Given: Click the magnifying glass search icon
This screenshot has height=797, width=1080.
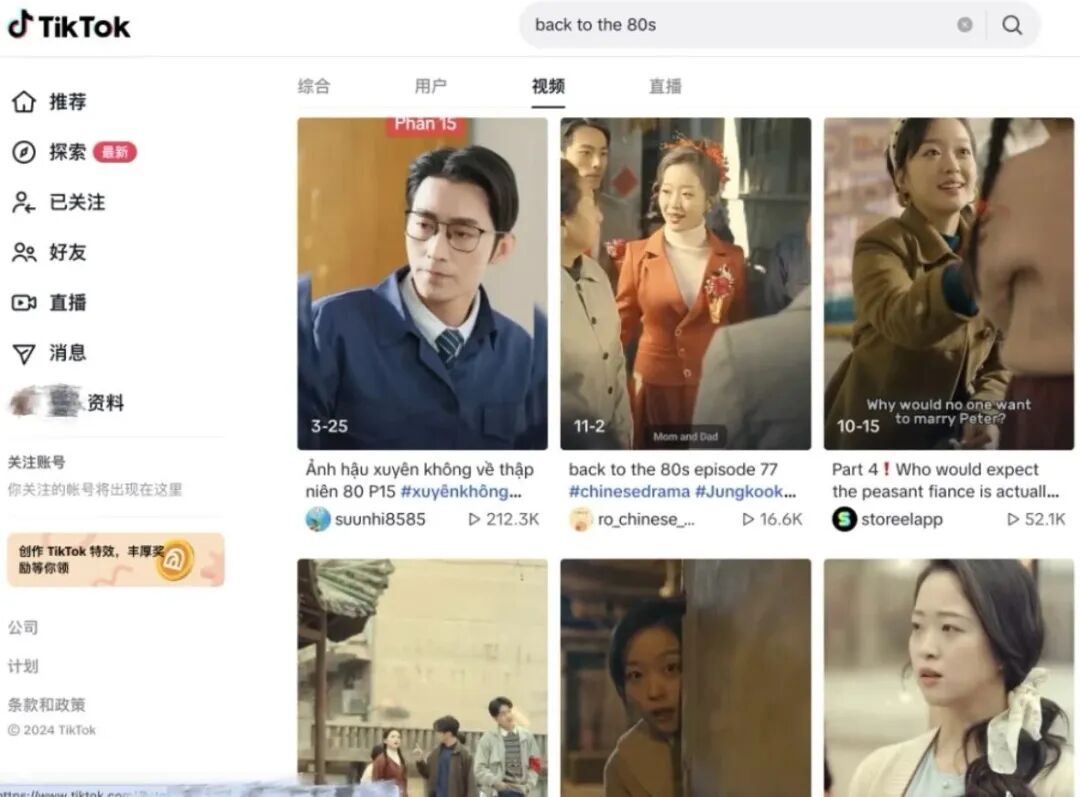Looking at the screenshot, I should tap(1012, 25).
